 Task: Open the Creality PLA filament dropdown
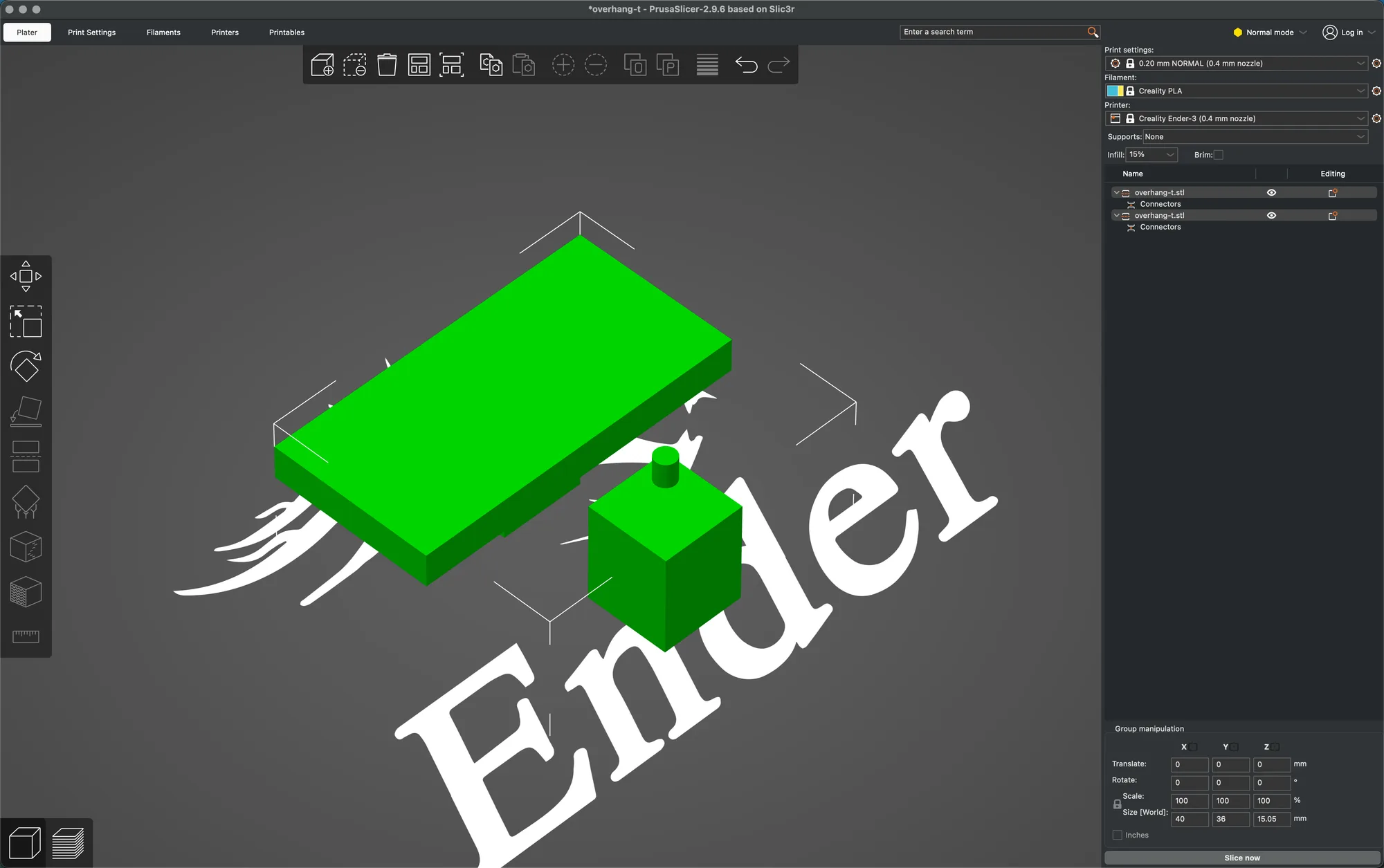(1236, 91)
